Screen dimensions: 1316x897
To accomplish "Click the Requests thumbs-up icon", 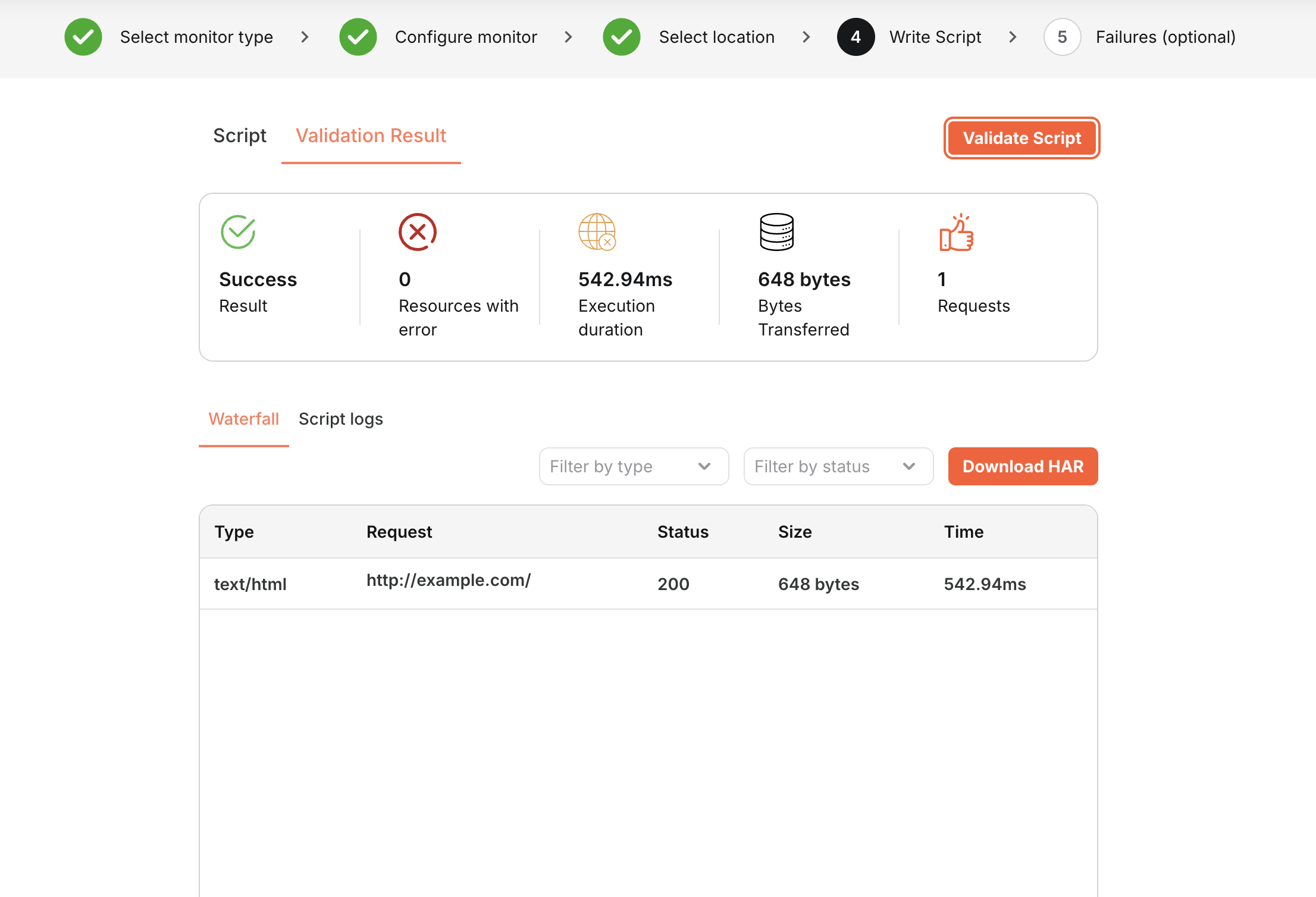I will click(956, 232).
